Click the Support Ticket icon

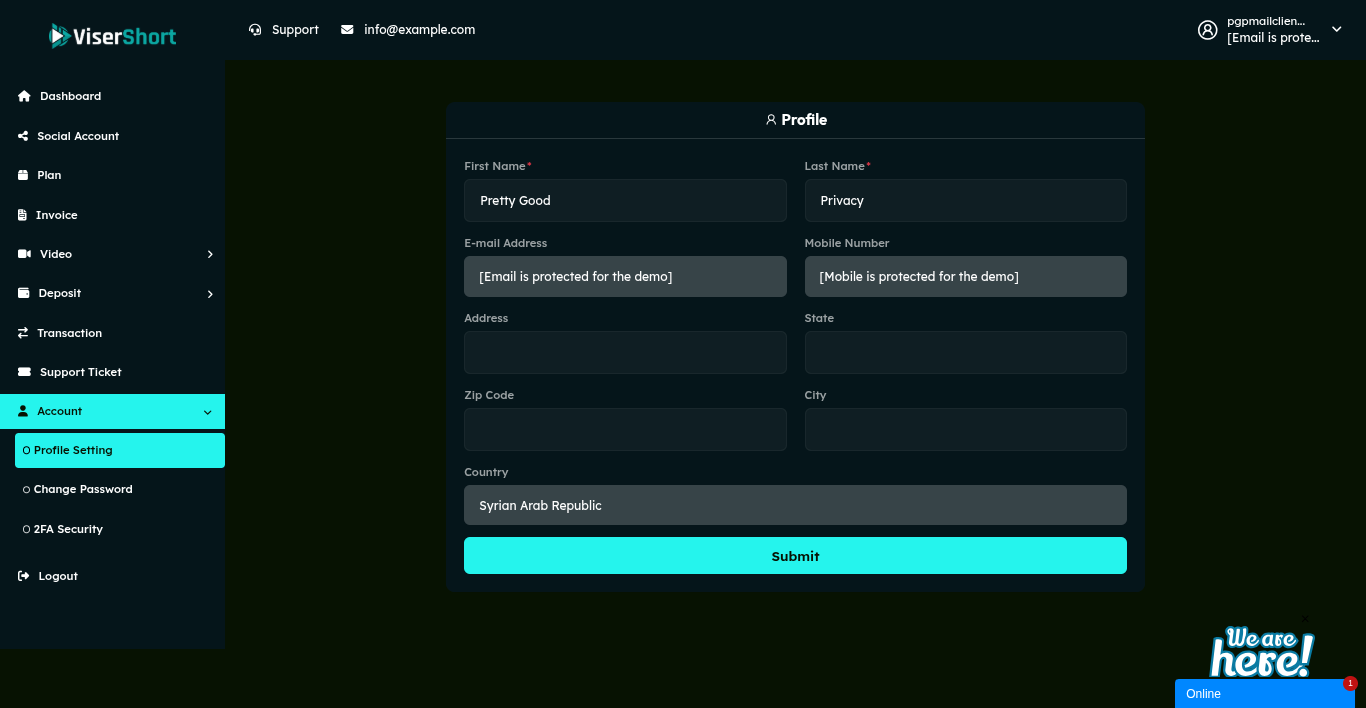click(x=24, y=372)
